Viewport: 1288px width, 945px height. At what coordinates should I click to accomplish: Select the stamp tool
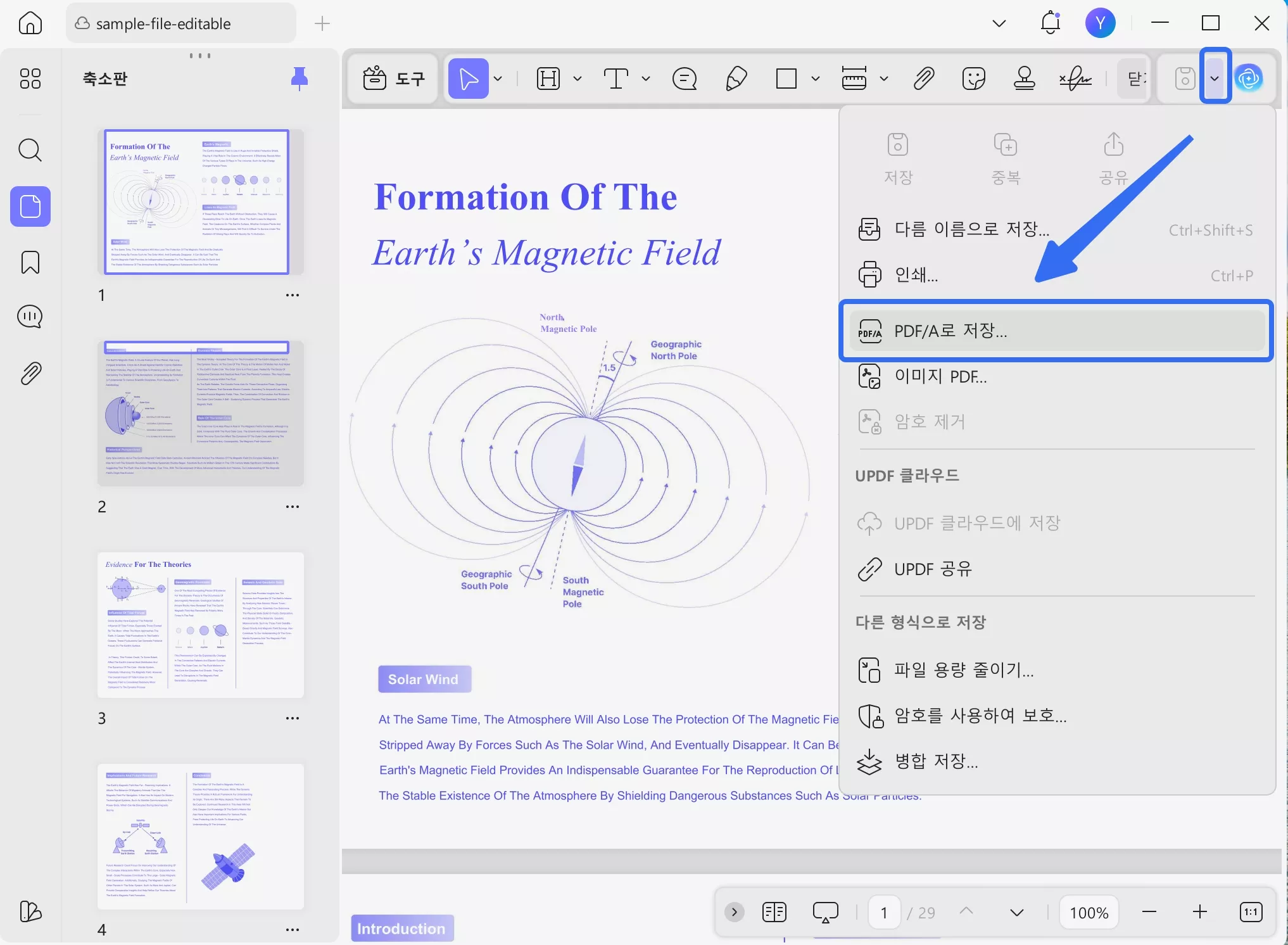tap(1023, 78)
